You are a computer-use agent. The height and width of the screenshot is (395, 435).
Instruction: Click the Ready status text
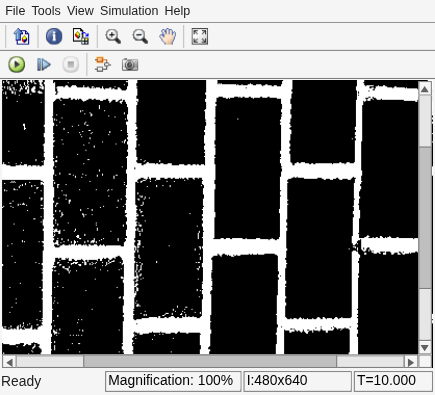point(21,381)
